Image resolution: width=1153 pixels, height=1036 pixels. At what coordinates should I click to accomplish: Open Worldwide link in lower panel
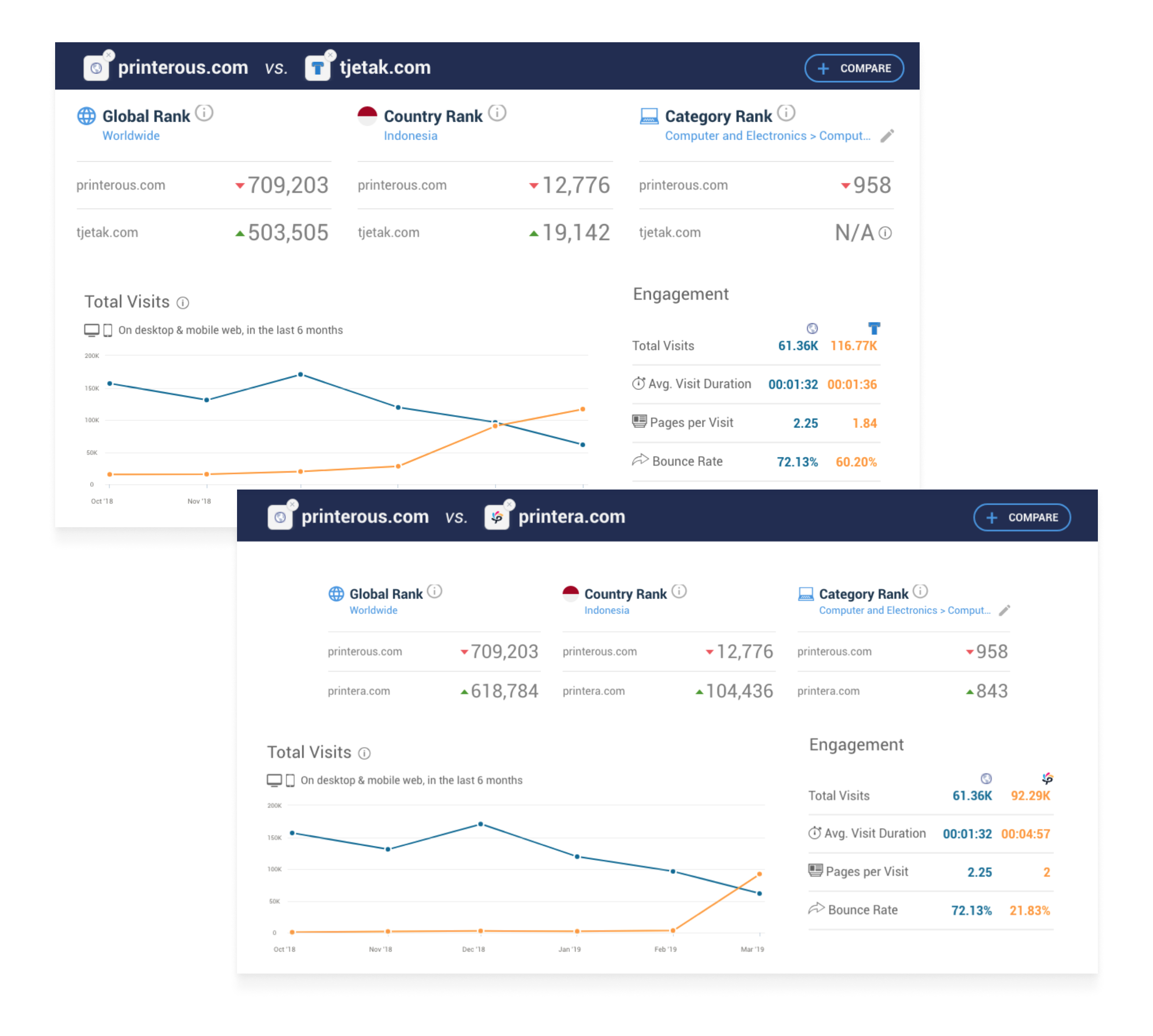pyautogui.click(x=373, y=610)
